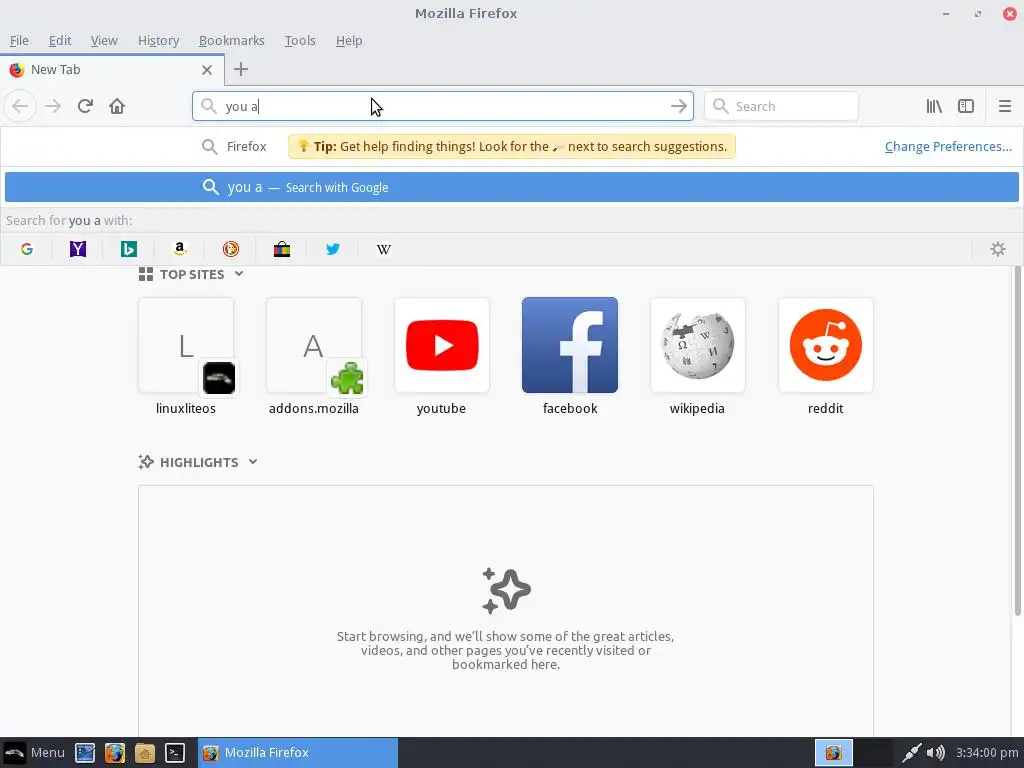The image size is (1024, 768).
Task: Select the New Tab tab
Action: [x=112, y=70]
